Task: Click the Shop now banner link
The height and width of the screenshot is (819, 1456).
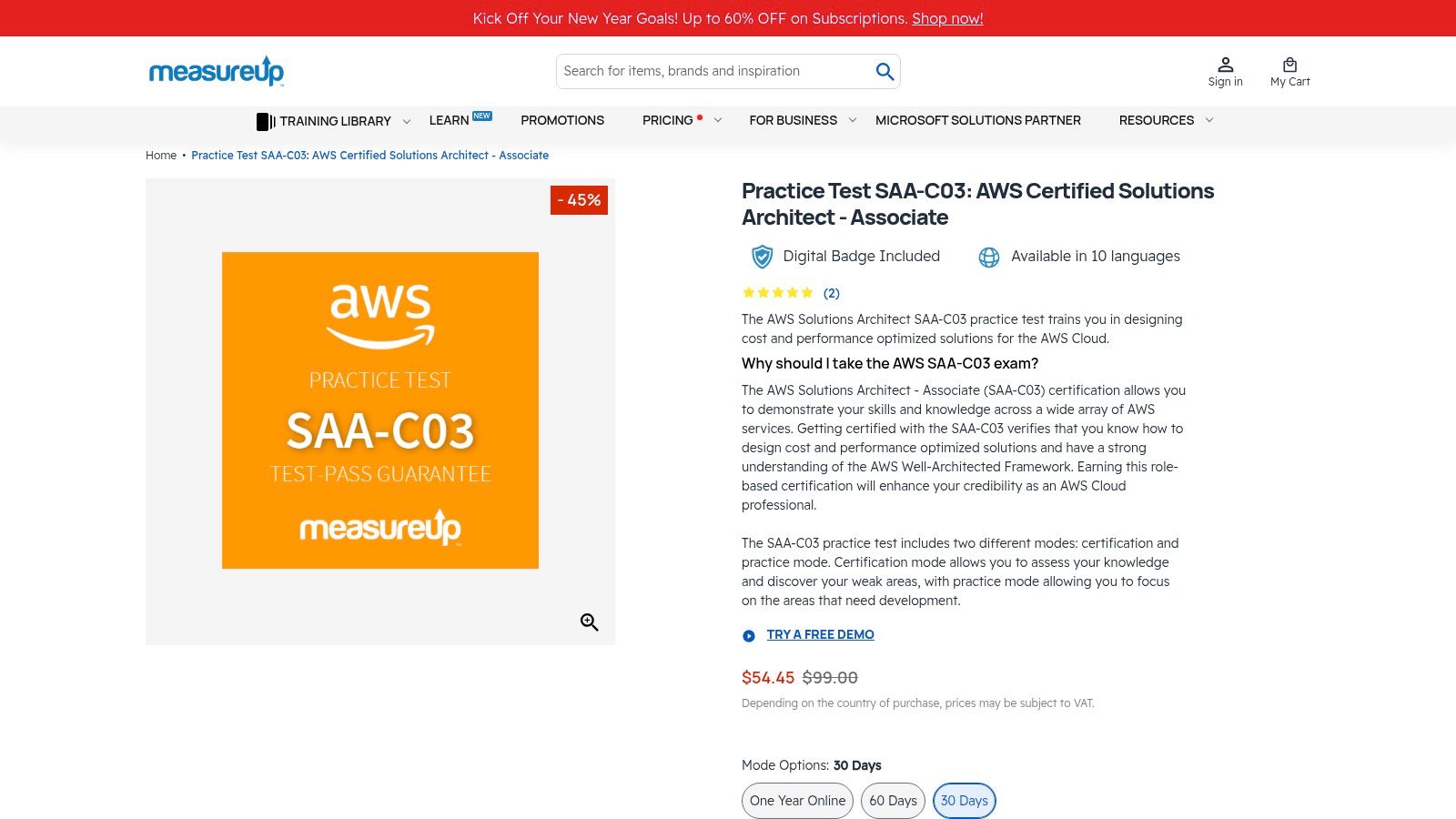Action: [x=947, y=18]
